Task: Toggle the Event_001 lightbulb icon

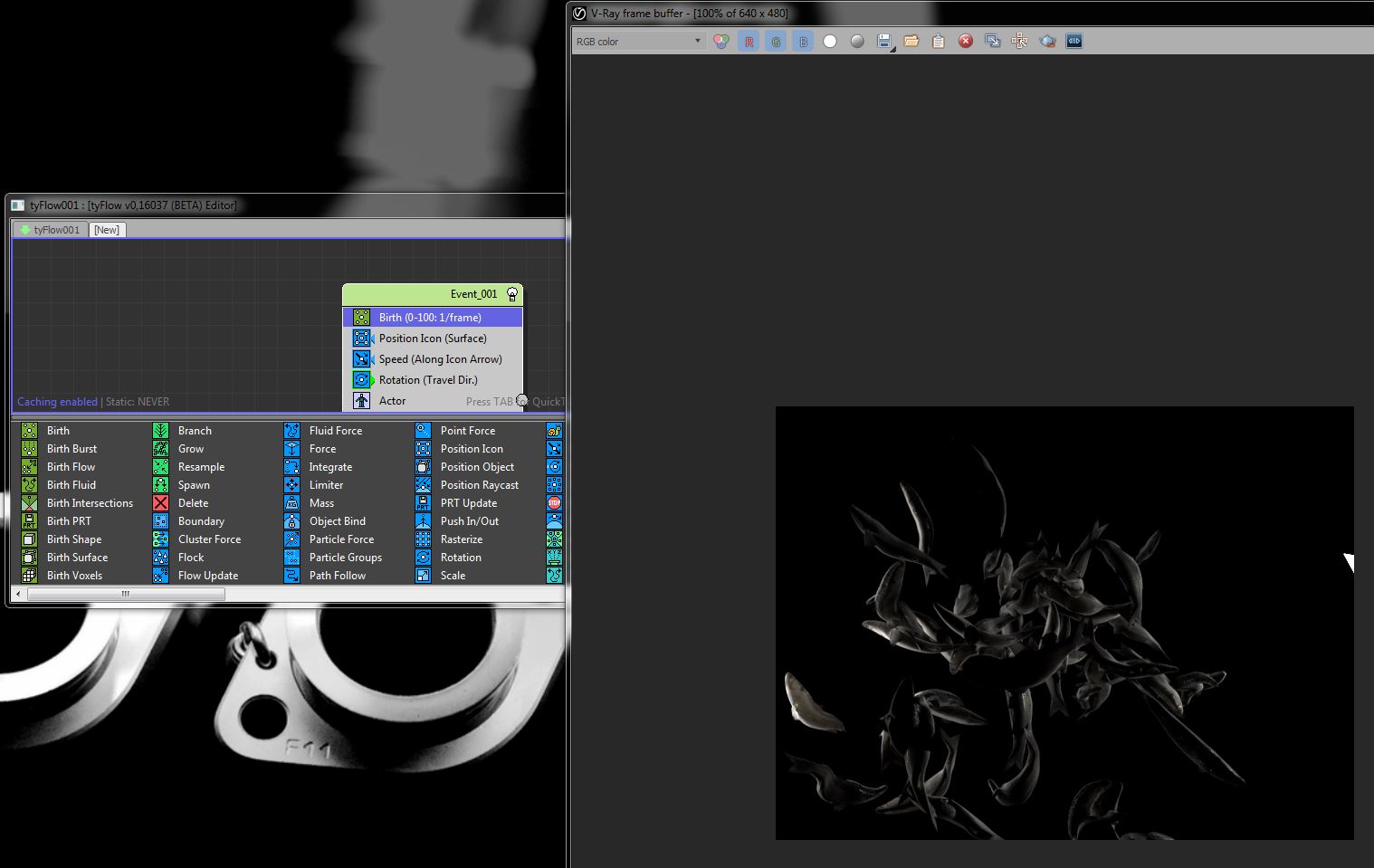Action: (512, 294)
